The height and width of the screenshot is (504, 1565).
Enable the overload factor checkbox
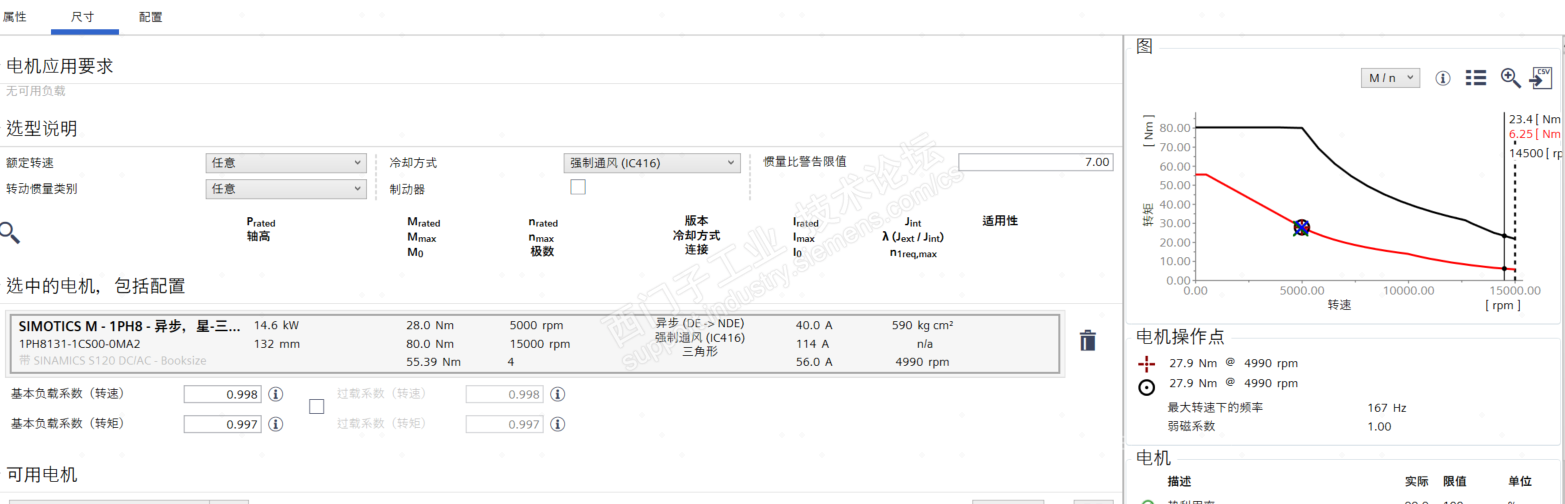(x=317, y=406)
